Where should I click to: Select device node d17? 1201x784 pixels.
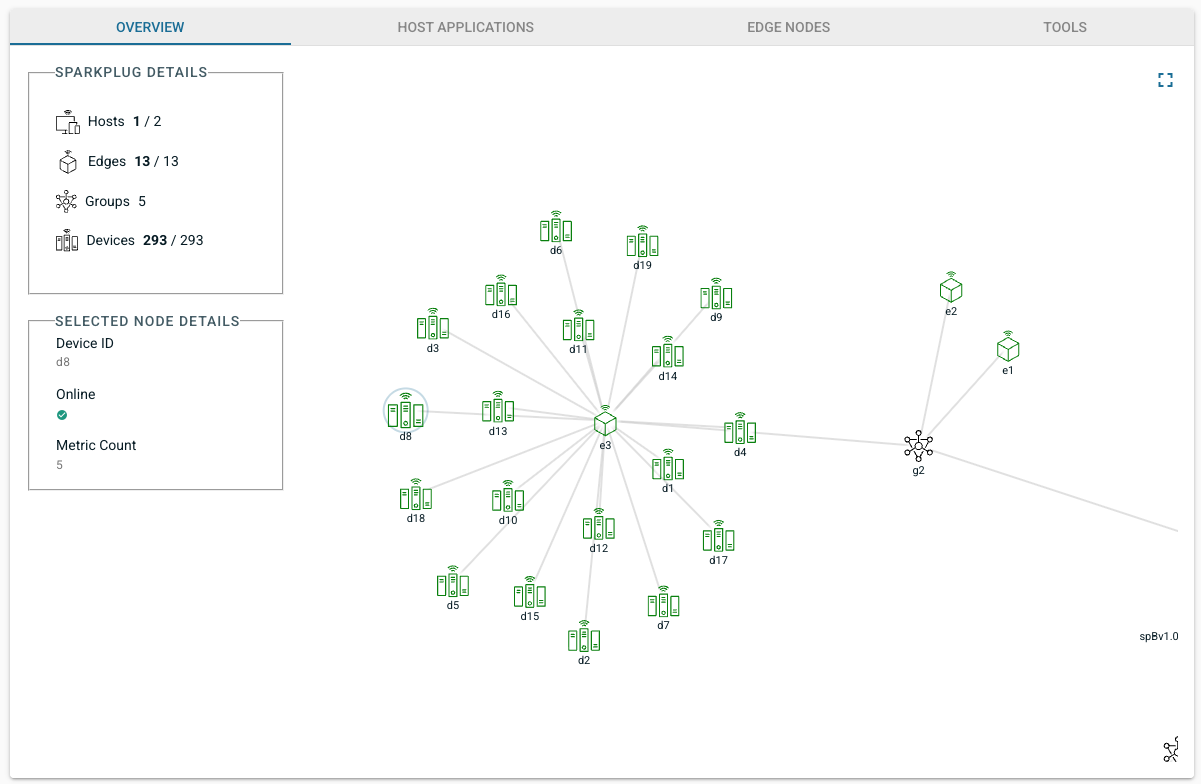(718, 537)
